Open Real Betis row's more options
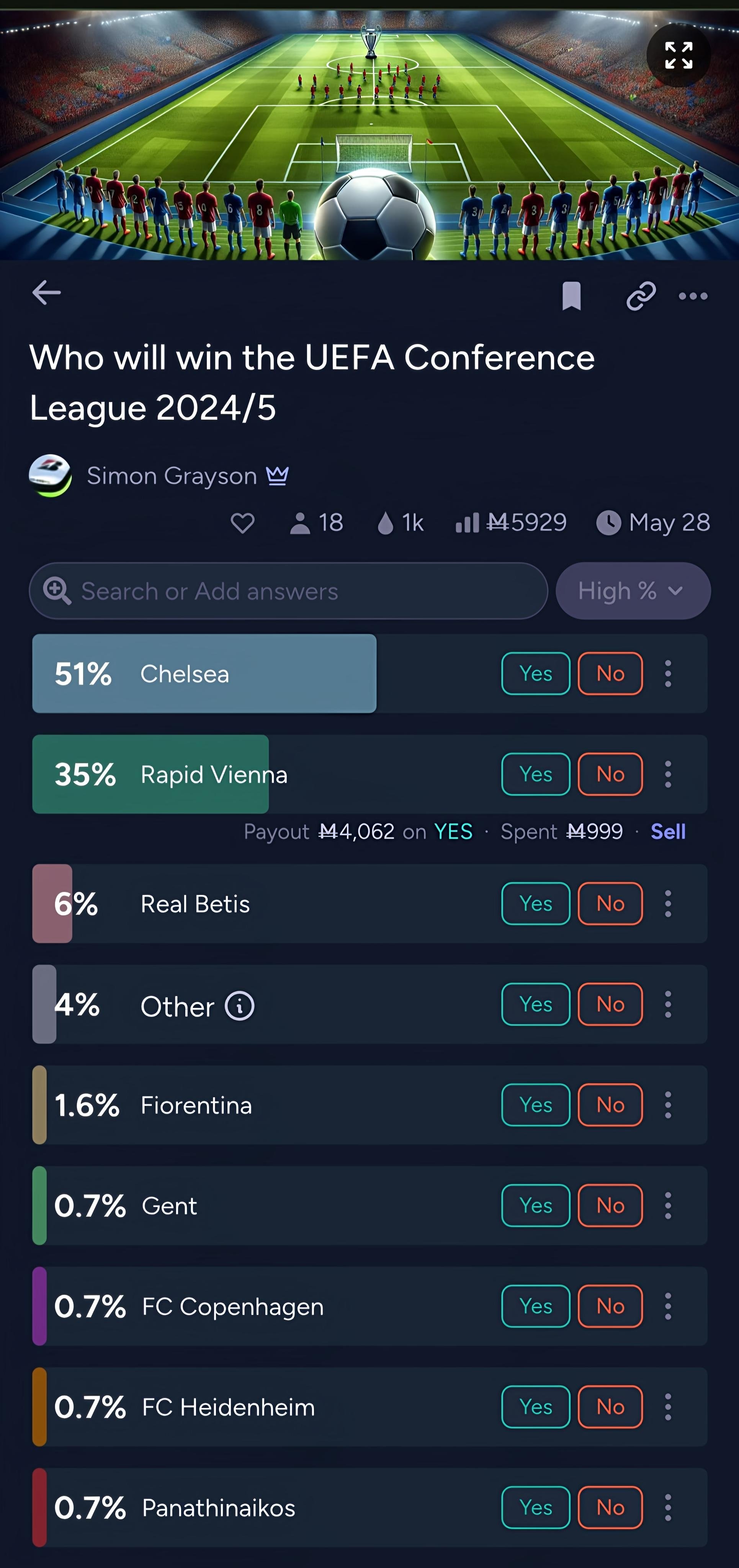Viewport: 739px width, 1568px height. 668,904
